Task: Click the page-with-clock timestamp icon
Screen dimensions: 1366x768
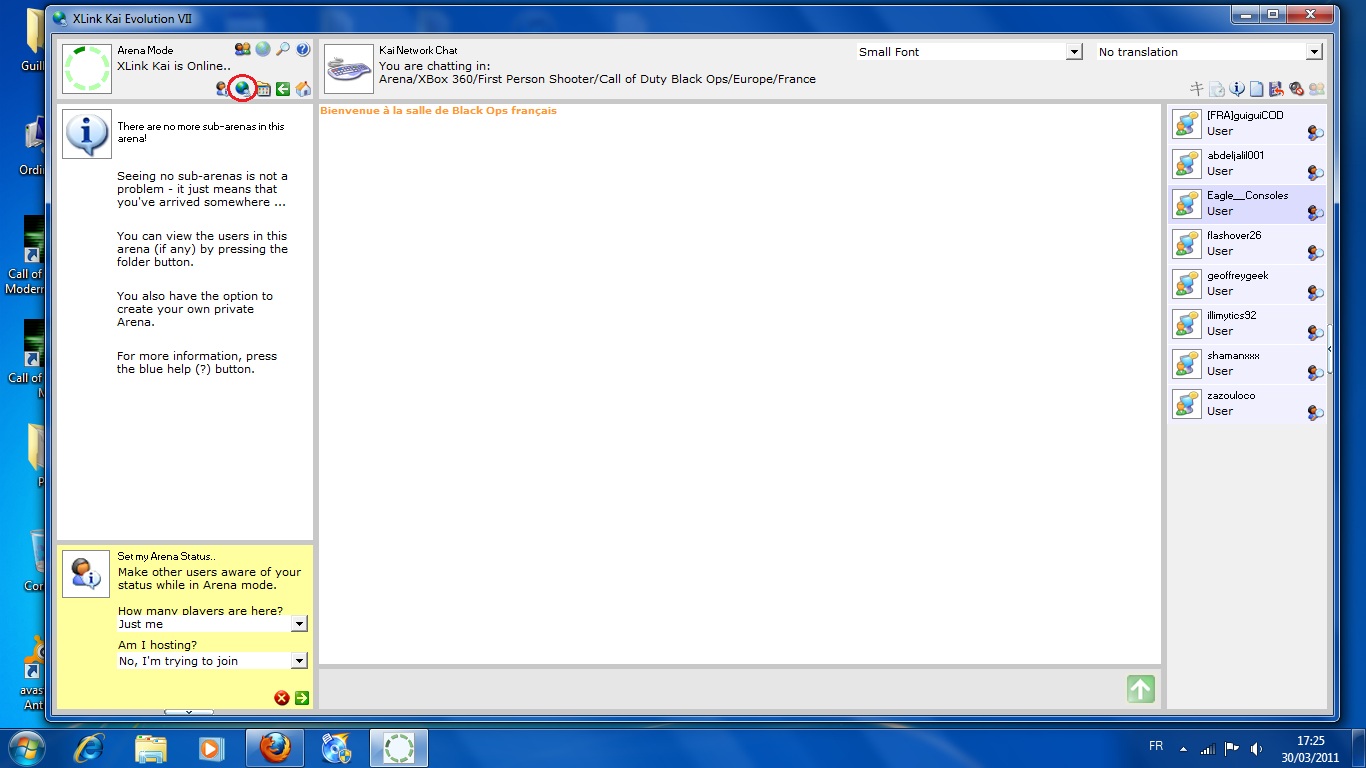Action: pos(1217,89)
